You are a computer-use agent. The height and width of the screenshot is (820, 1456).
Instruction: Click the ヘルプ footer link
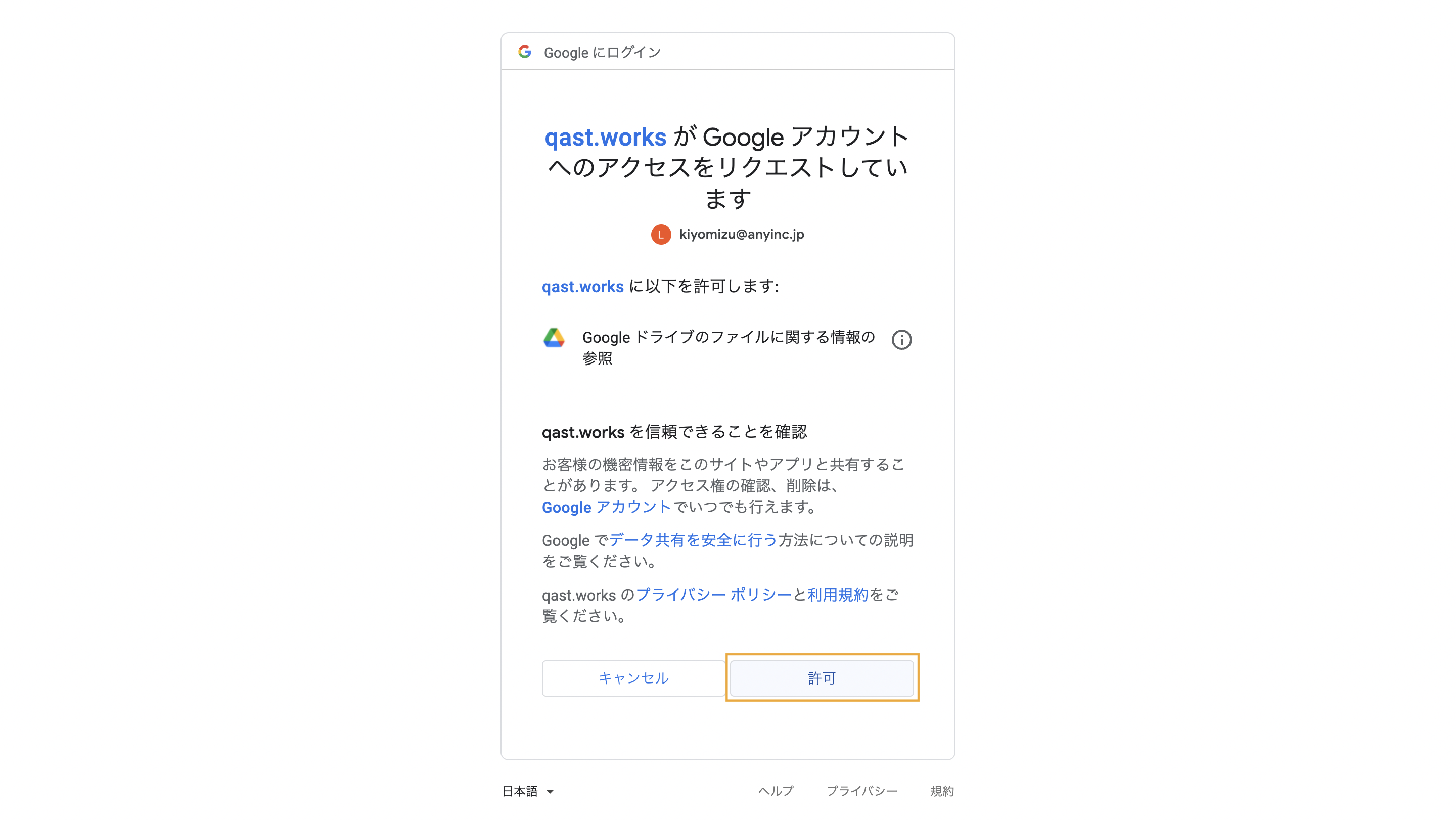click(776, 791)
